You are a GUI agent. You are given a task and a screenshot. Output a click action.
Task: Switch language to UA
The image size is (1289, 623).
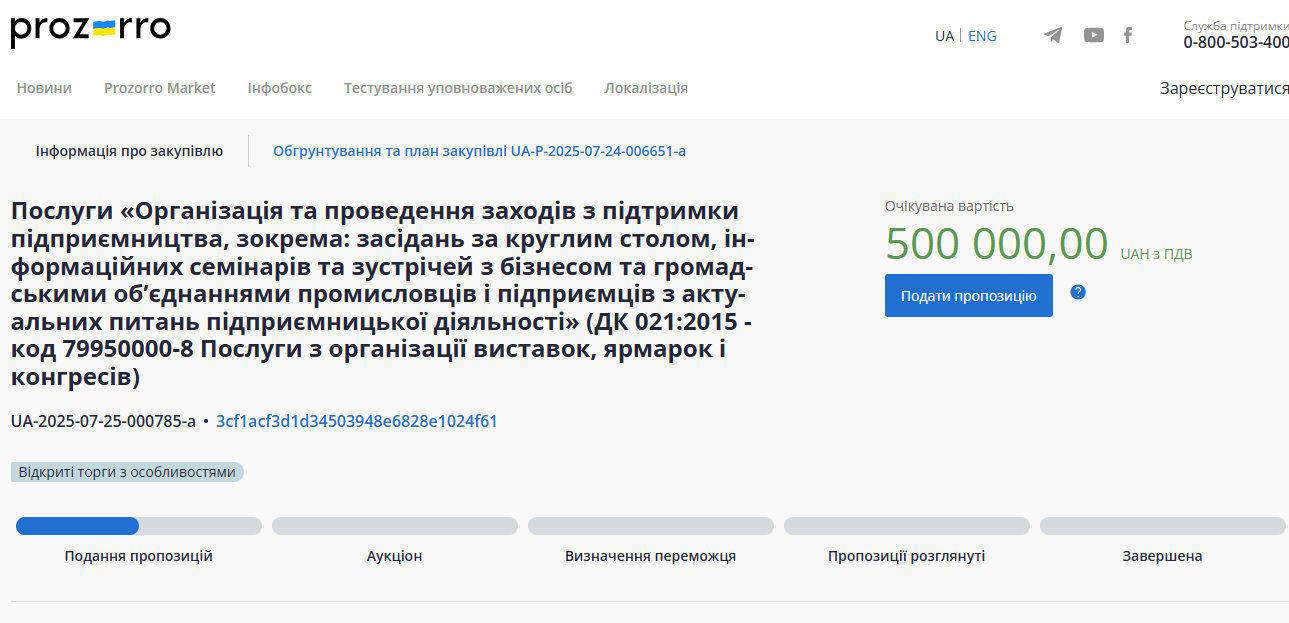point(944,36)
